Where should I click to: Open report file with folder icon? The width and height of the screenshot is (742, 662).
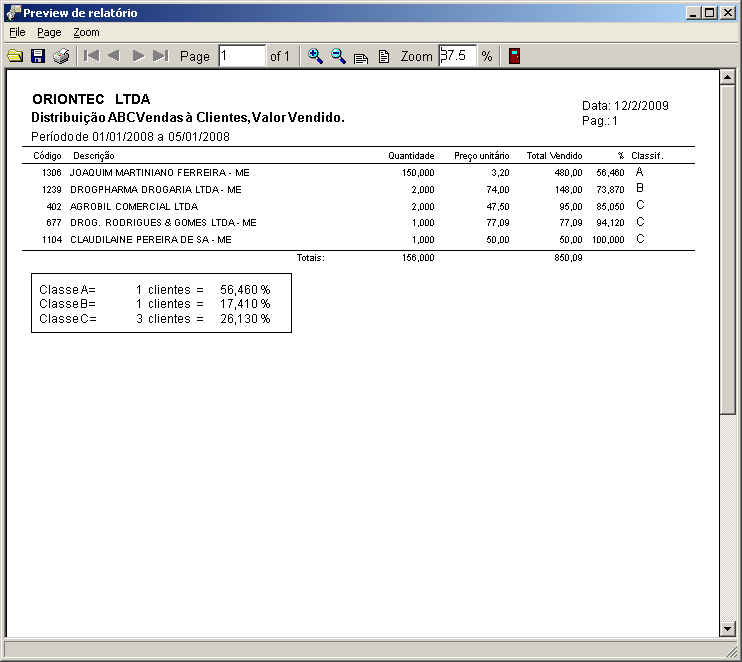(x=15, y=56)
